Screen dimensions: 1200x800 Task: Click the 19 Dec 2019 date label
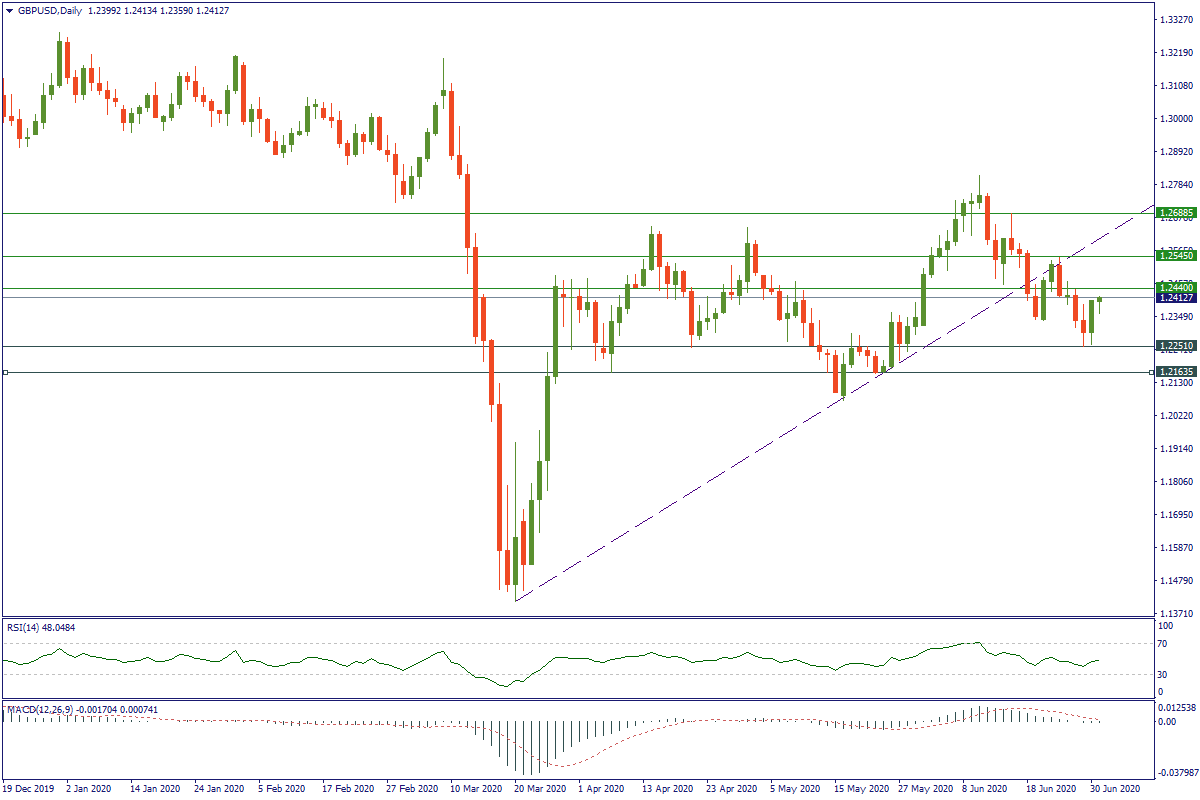[30, 788]
